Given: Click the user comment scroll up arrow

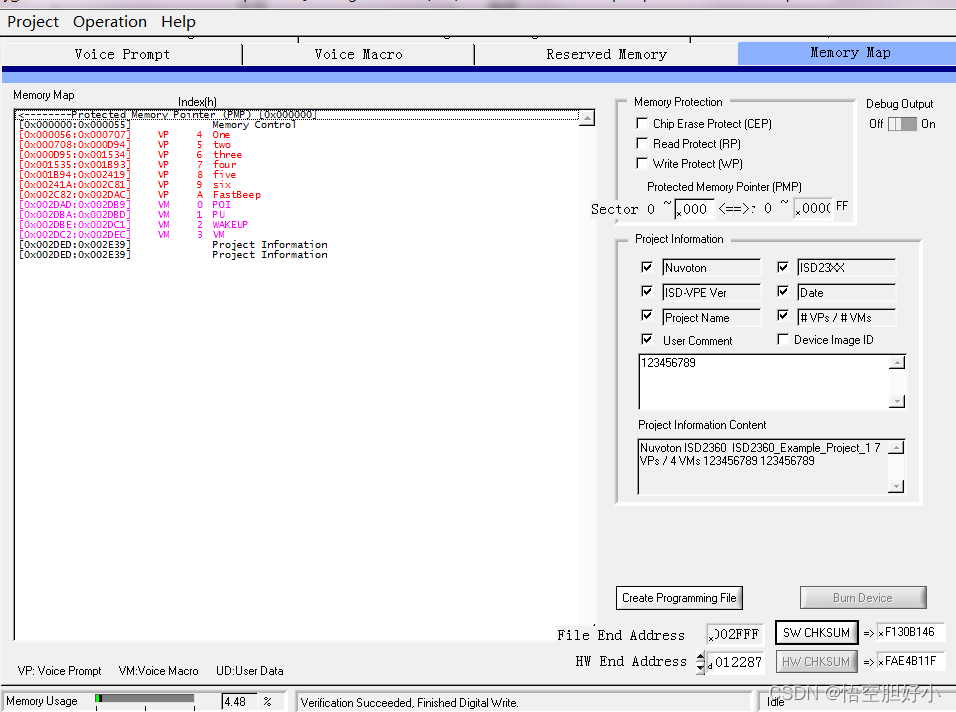Looking at the screenshot, I should (x=896, y=363).
